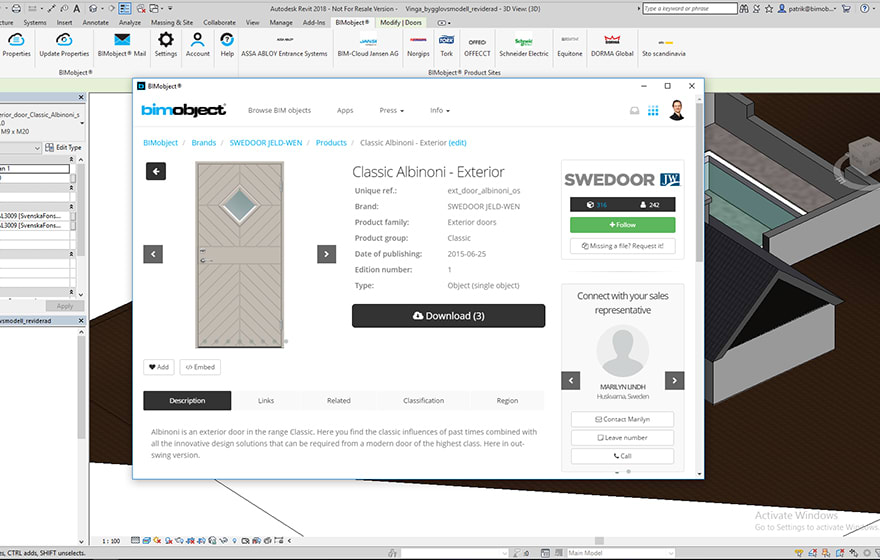
Task: Open the Main Model design option dropdown
Action: (x=620, y=553)
